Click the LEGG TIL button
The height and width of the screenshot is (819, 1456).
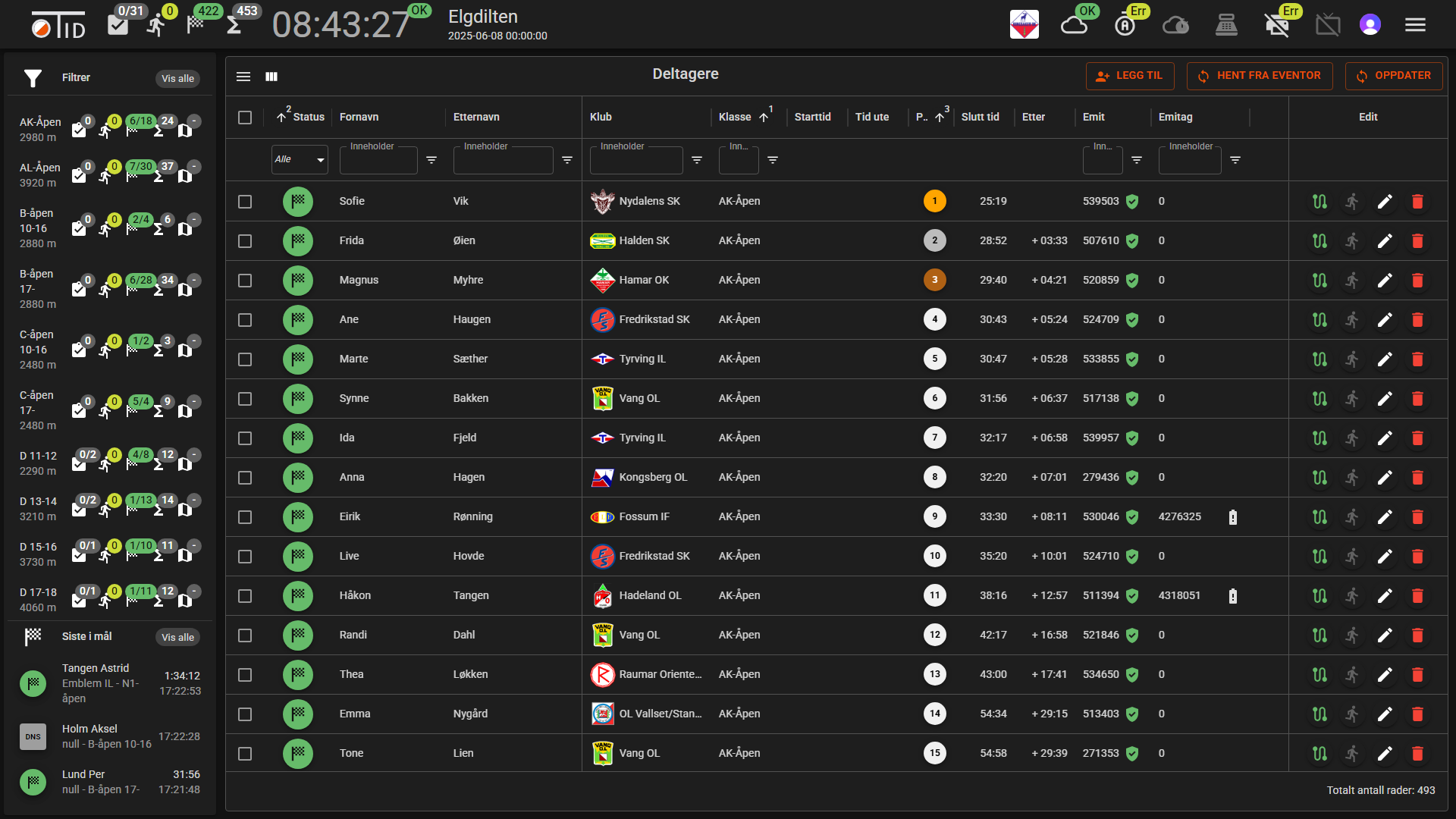[x=1130, y=76]
